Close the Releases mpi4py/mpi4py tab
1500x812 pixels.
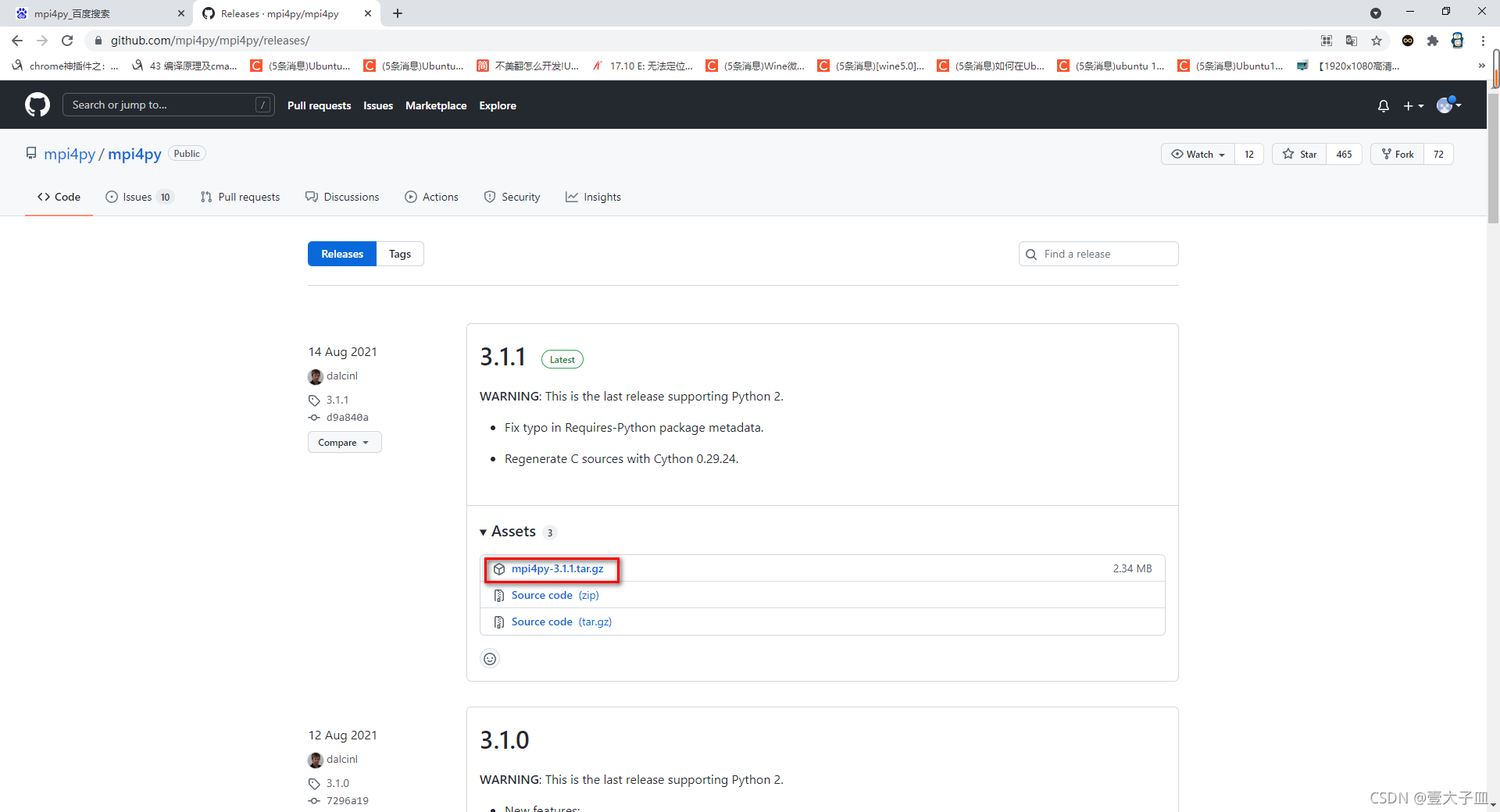point(368,13)
